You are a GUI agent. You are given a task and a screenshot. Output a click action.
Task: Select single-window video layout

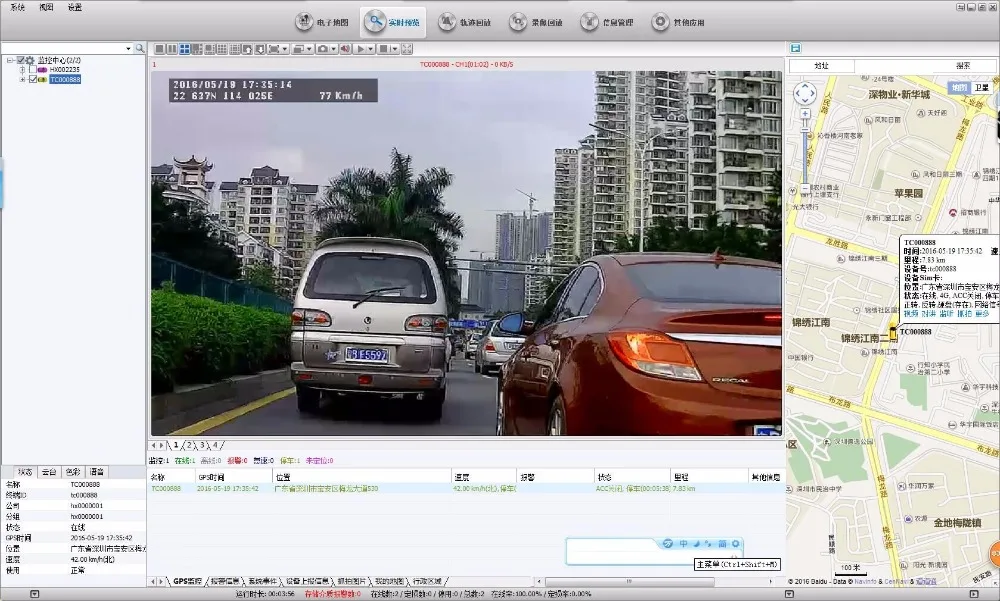(x=160, y=49)
